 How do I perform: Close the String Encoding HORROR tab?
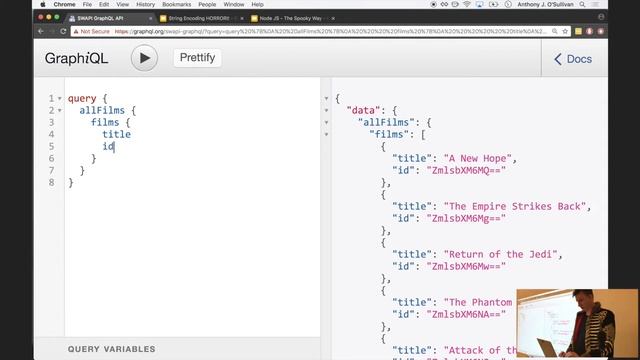(242, 18)
